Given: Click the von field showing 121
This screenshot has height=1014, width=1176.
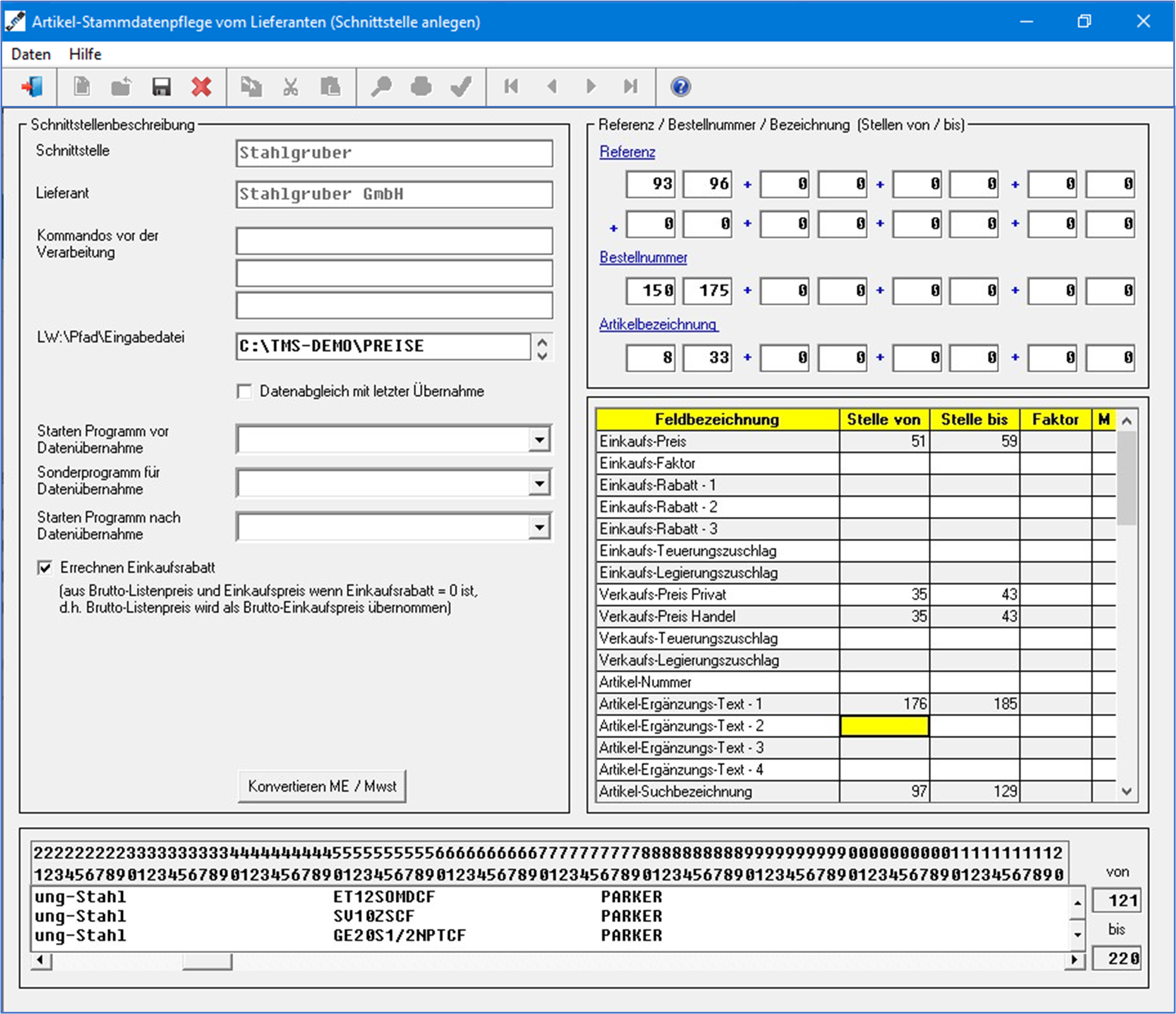Looking at the screenshot, I should tap(1116, 901).
